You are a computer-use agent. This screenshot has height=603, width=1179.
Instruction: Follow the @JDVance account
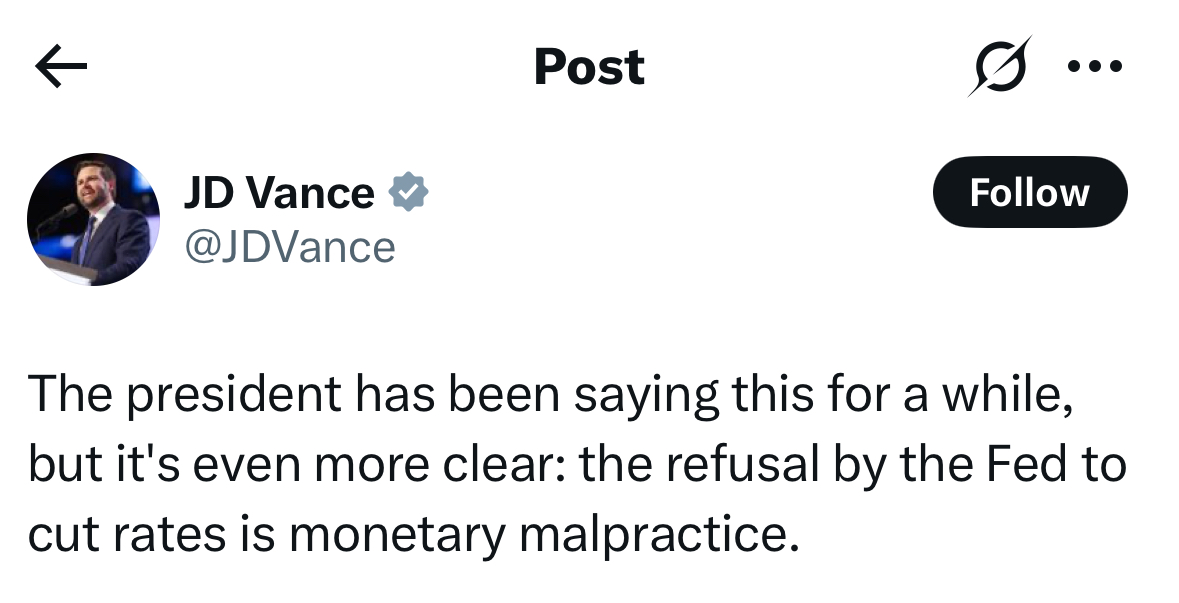tap(1029, 192)
